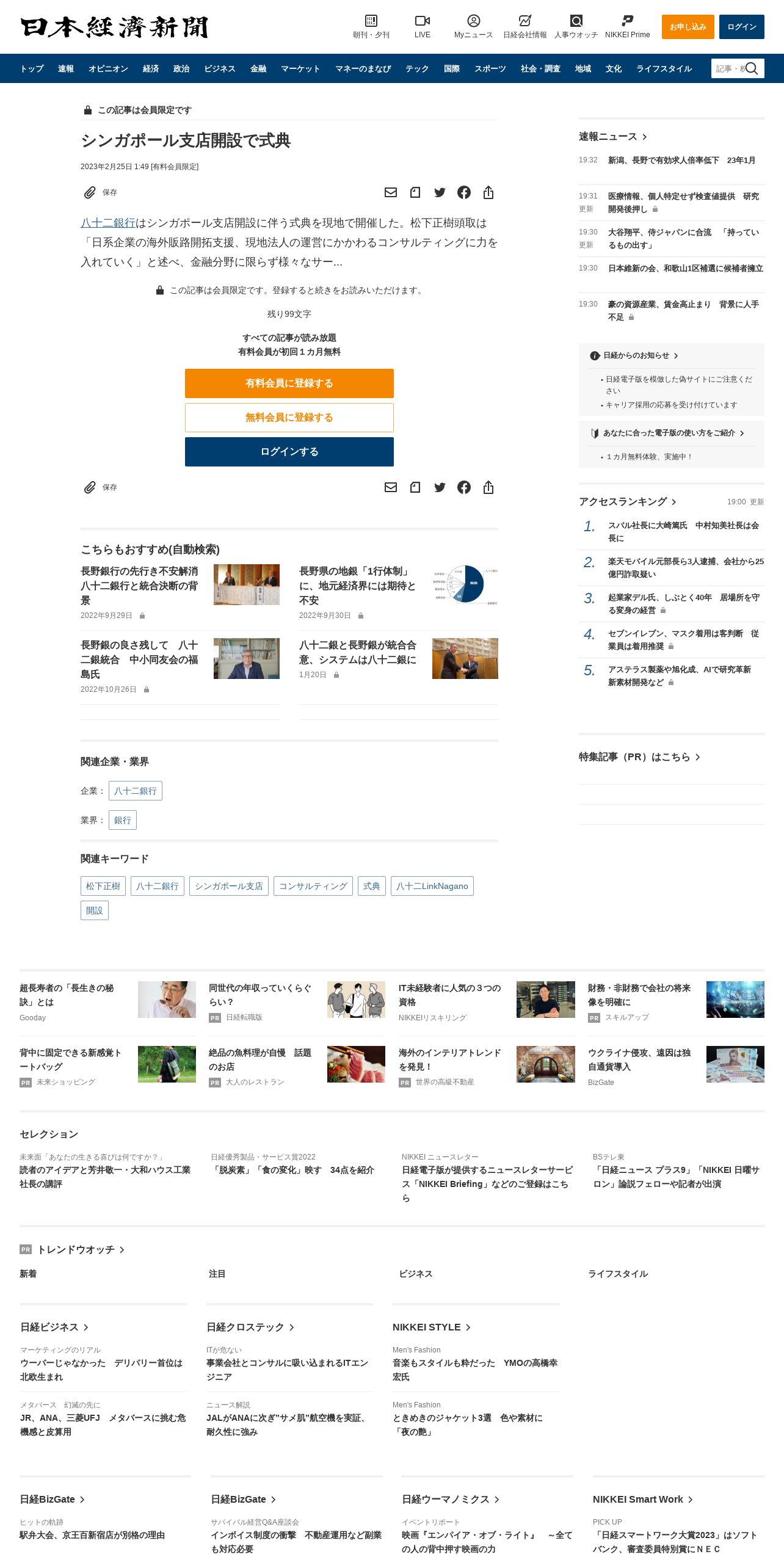The width and height of the screenshot is (784, 1568).
Task: Open the Myニュース profile icon
Action: [x=473, y=21]
